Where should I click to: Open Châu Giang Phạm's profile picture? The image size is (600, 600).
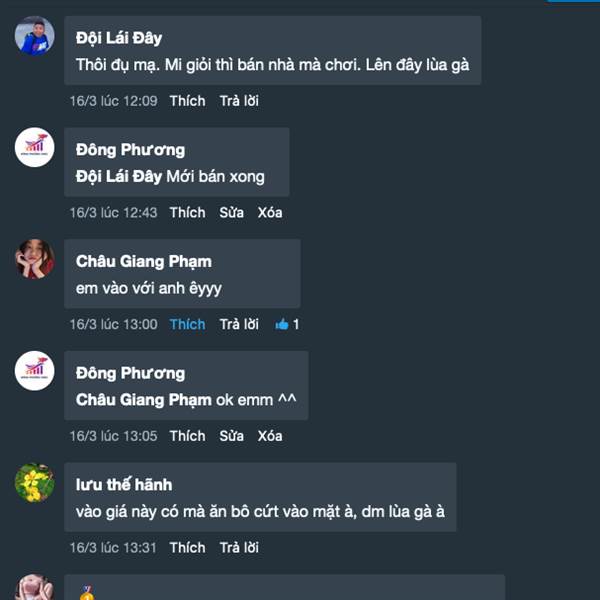(x=34, y=259)
